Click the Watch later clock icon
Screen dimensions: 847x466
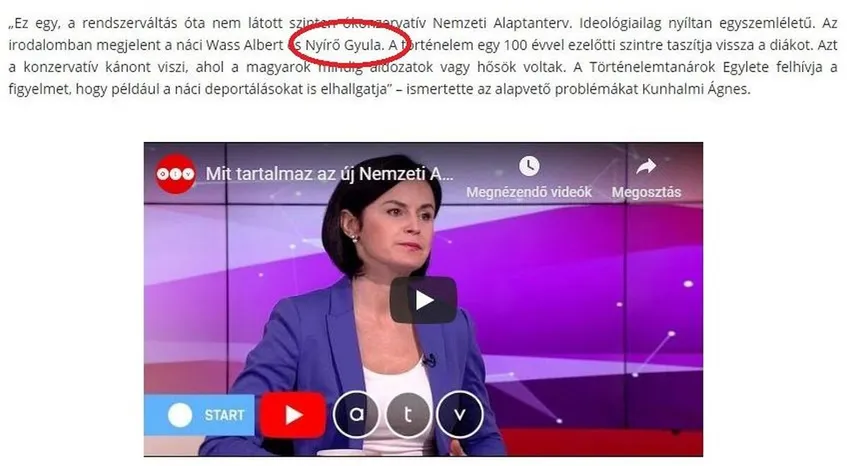pyautogui.click(x=529, y=166)
